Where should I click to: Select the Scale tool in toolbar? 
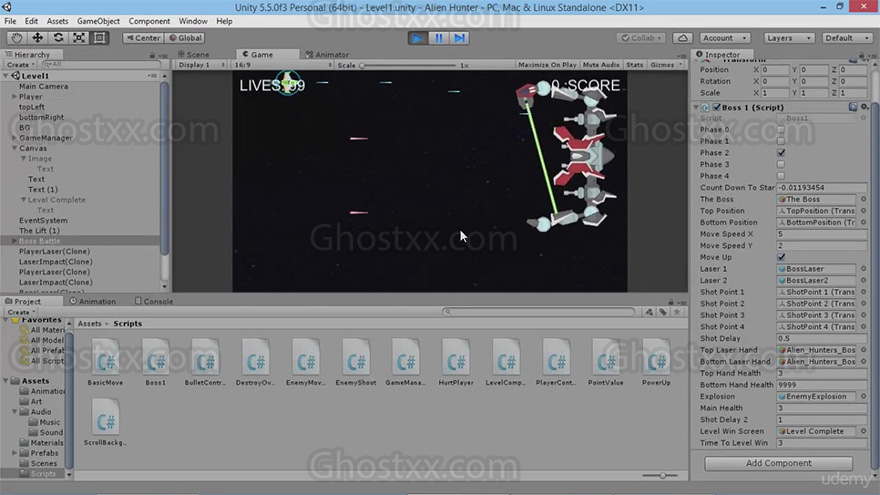(x=79, y=38)
